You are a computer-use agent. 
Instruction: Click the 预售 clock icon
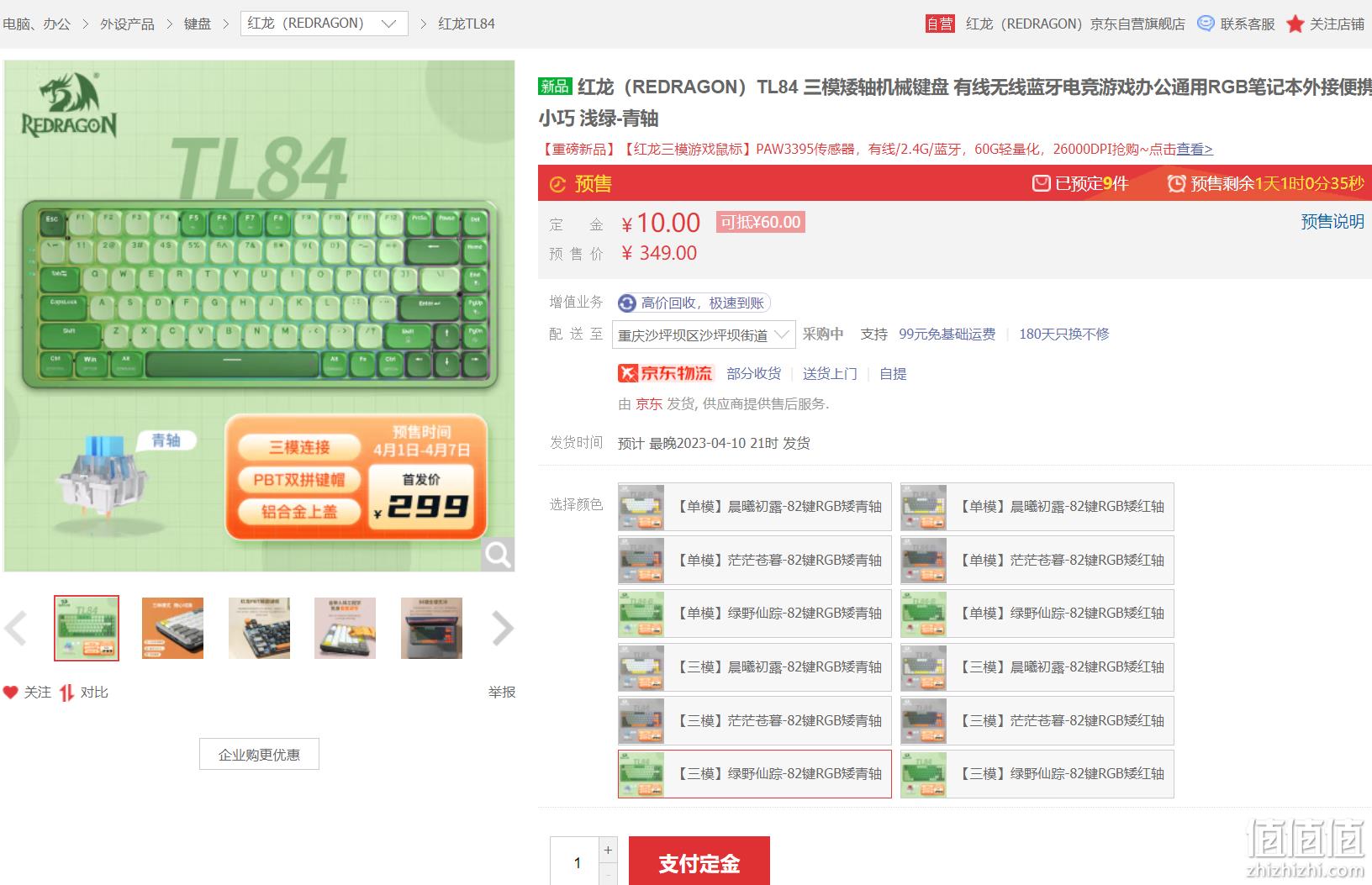pos(557,184)
